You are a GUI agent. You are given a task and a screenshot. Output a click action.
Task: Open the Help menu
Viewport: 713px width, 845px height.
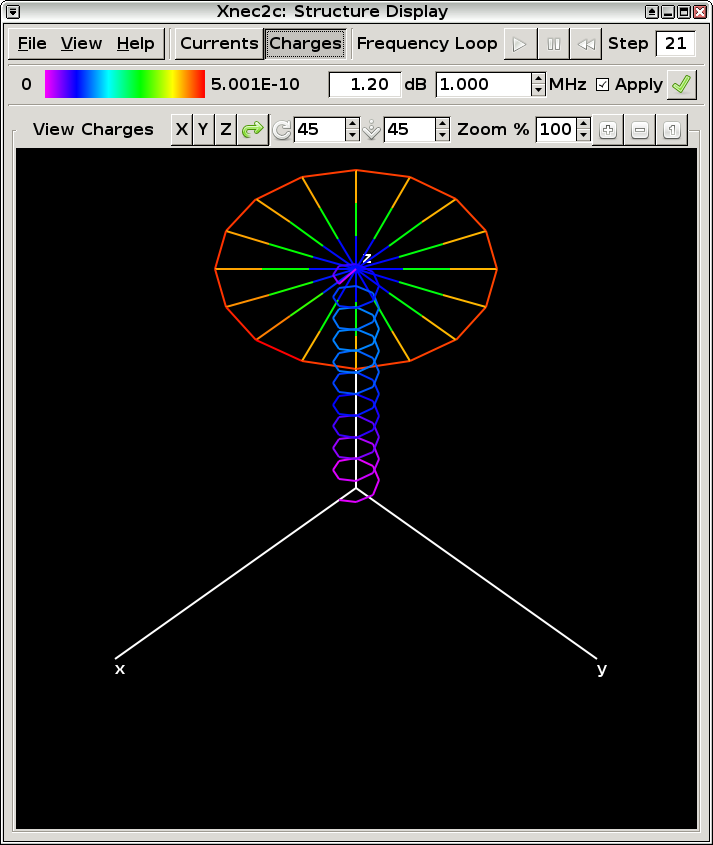pos(135,44)
